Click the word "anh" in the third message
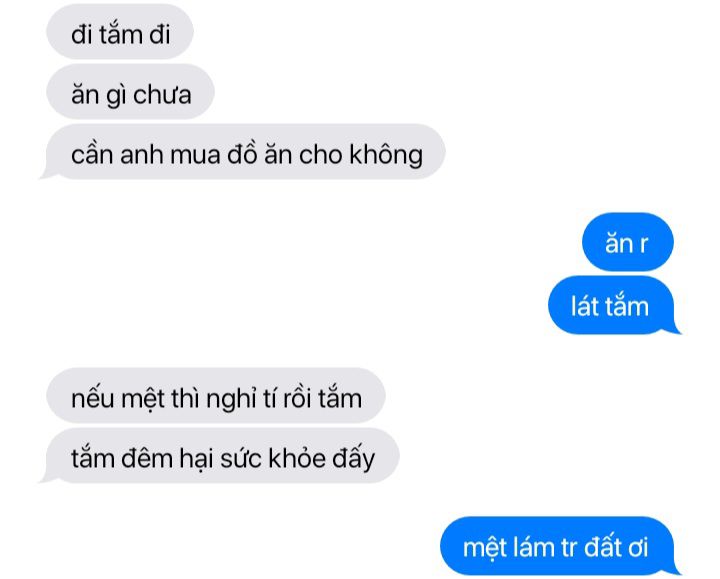720x579 pixels. [x=141, y=154]
